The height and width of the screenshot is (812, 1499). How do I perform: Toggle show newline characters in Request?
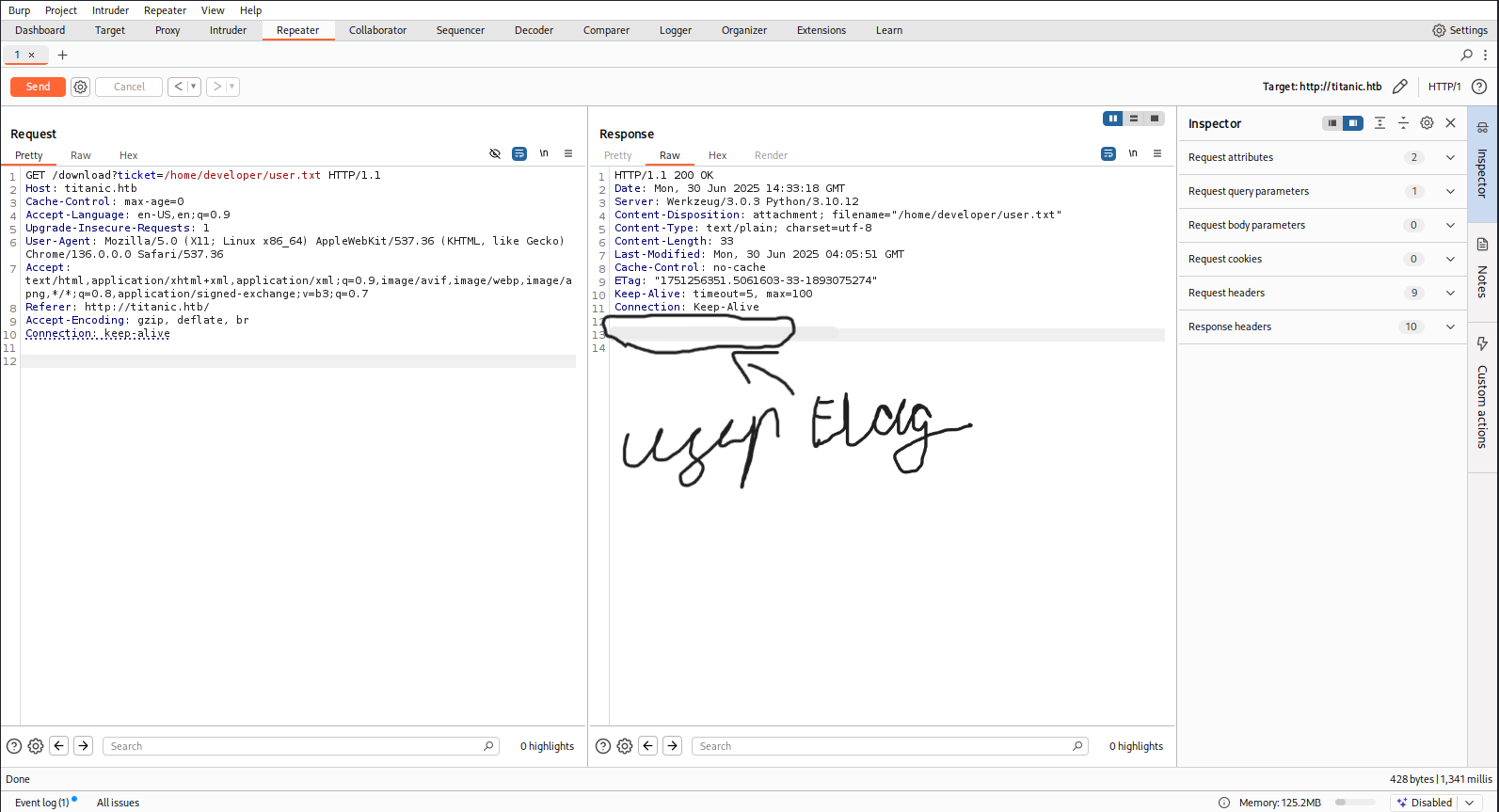[544, 153]
